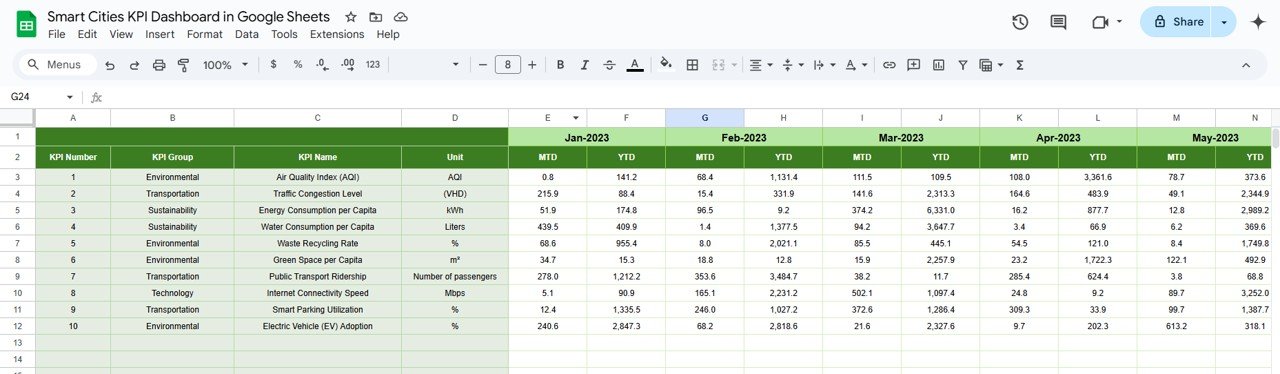Click the Move to folder icon
Screen dimensions: 1280x374
(x=376, y=17)
